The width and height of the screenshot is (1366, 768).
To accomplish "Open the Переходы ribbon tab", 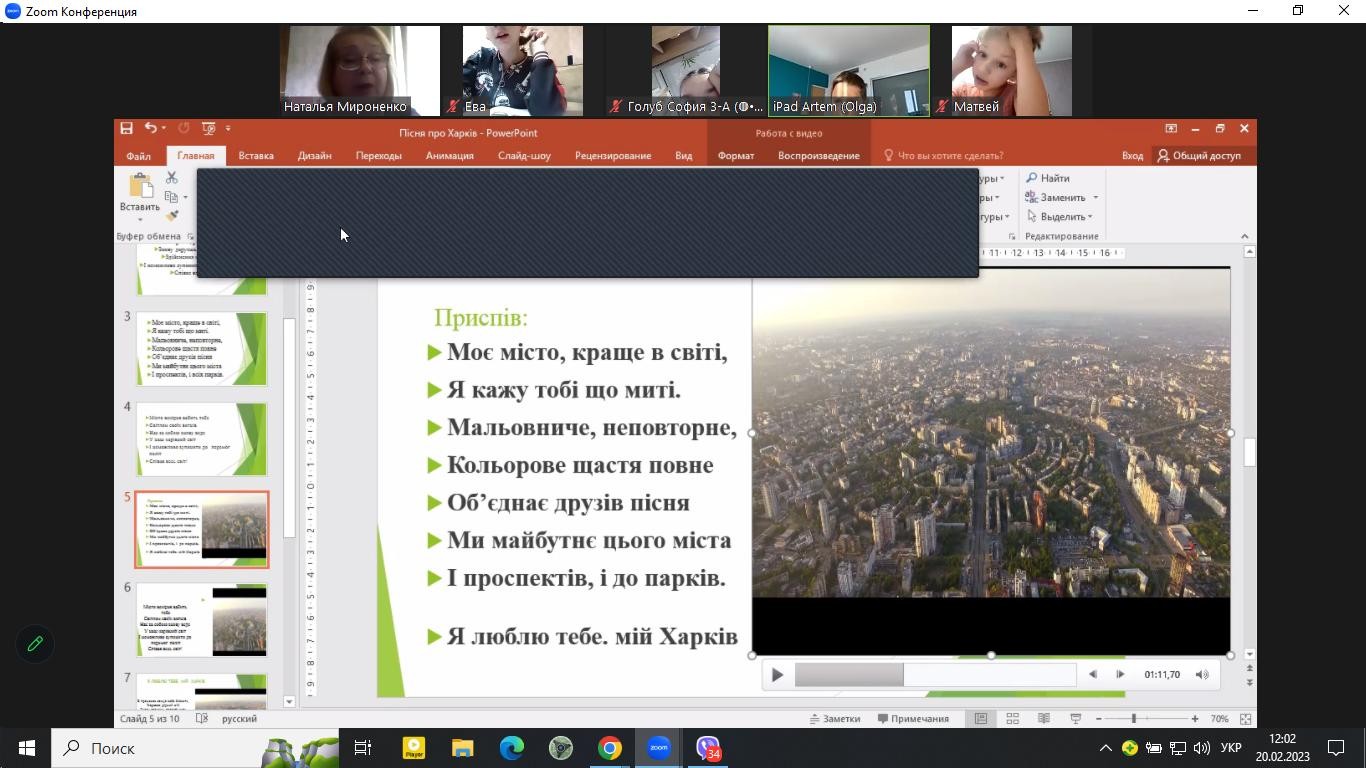I will [x=378, y=156].
